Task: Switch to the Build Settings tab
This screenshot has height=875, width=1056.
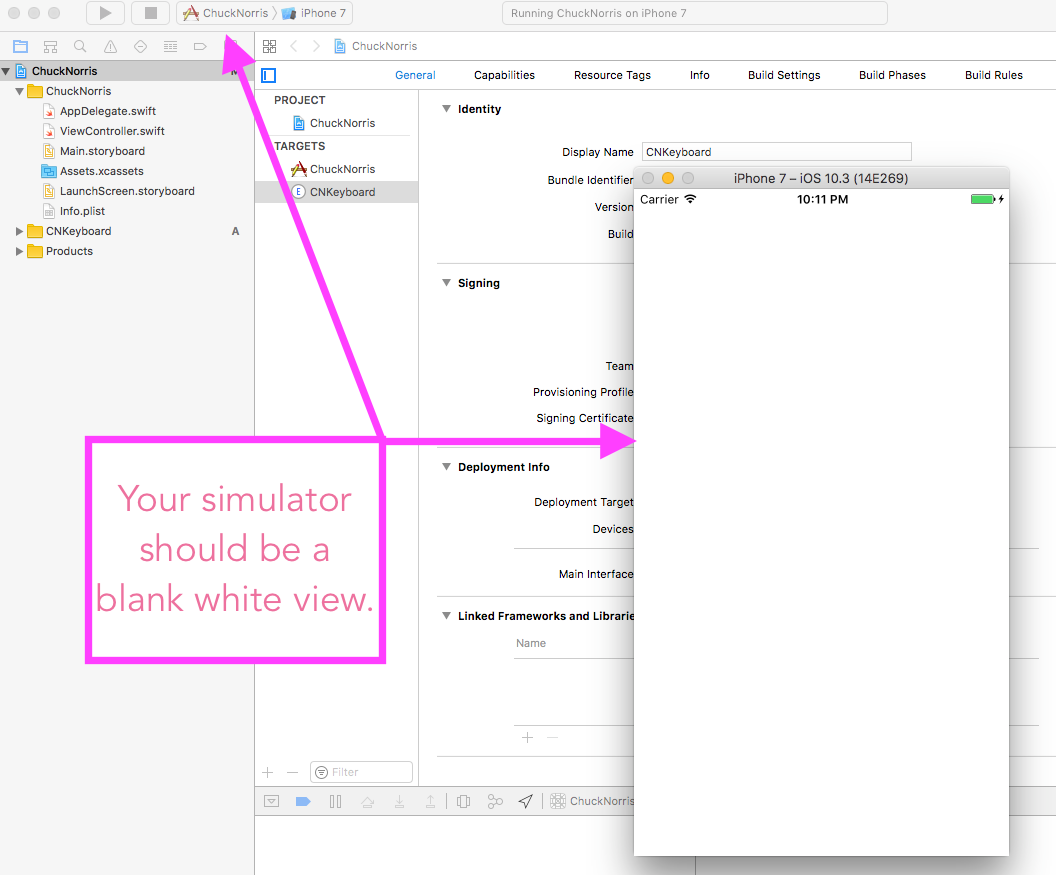Action: click(x=784, y=75)
